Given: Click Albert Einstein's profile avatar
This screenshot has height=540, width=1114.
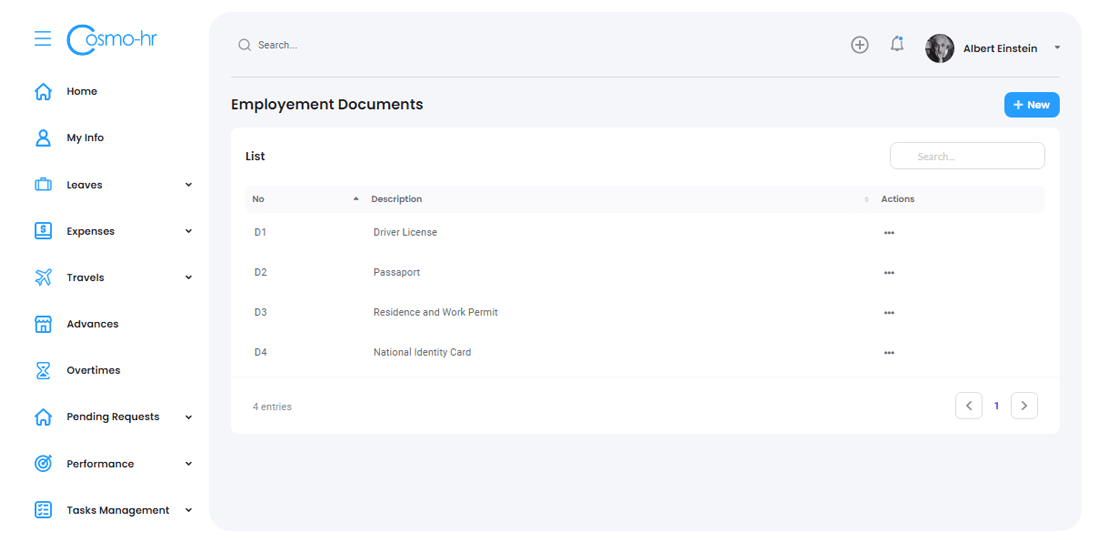Looking at the screenshot, I should click(939, 48).
